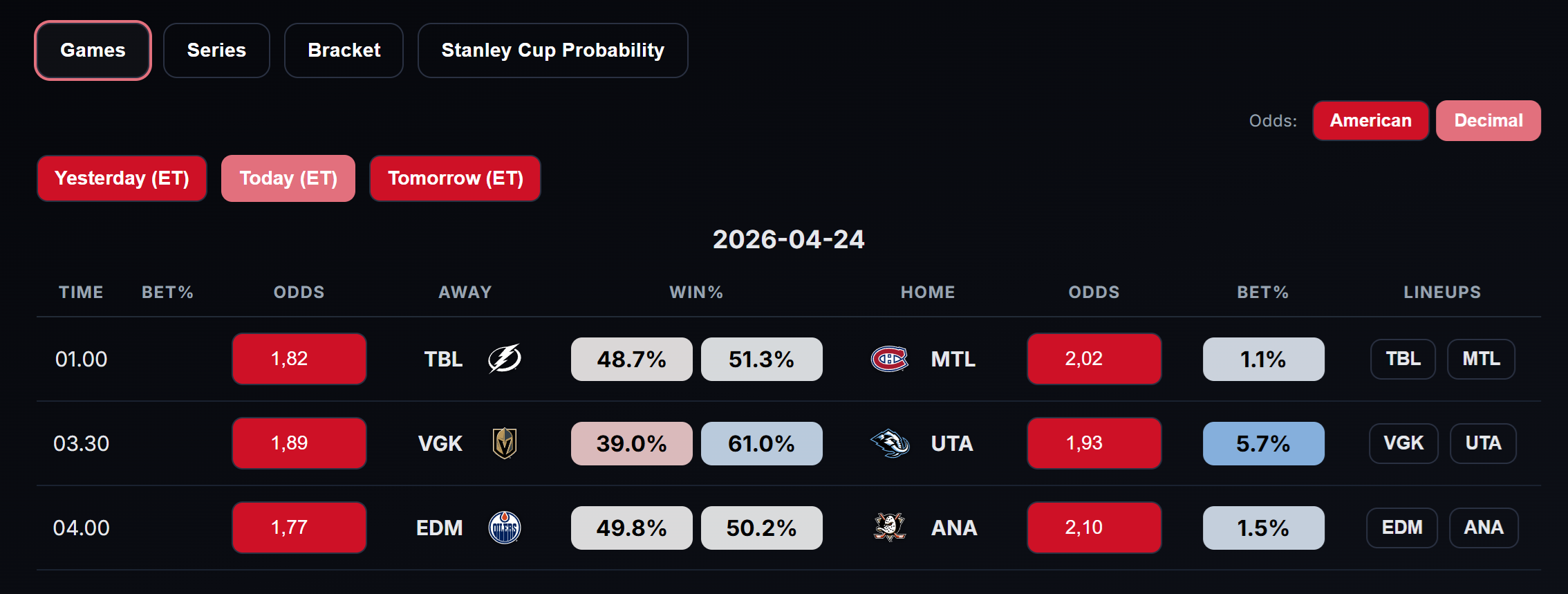Select the Games tab

(x=93, y=50)
